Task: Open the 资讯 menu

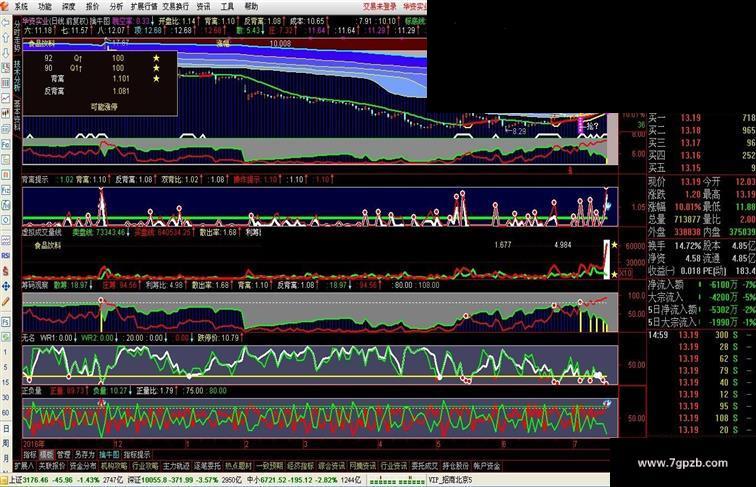Action: pos(203,7)
